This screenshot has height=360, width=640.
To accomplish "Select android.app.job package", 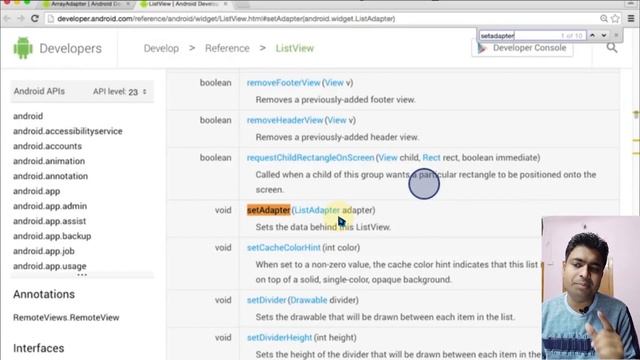I will click(x=44, y=251).
